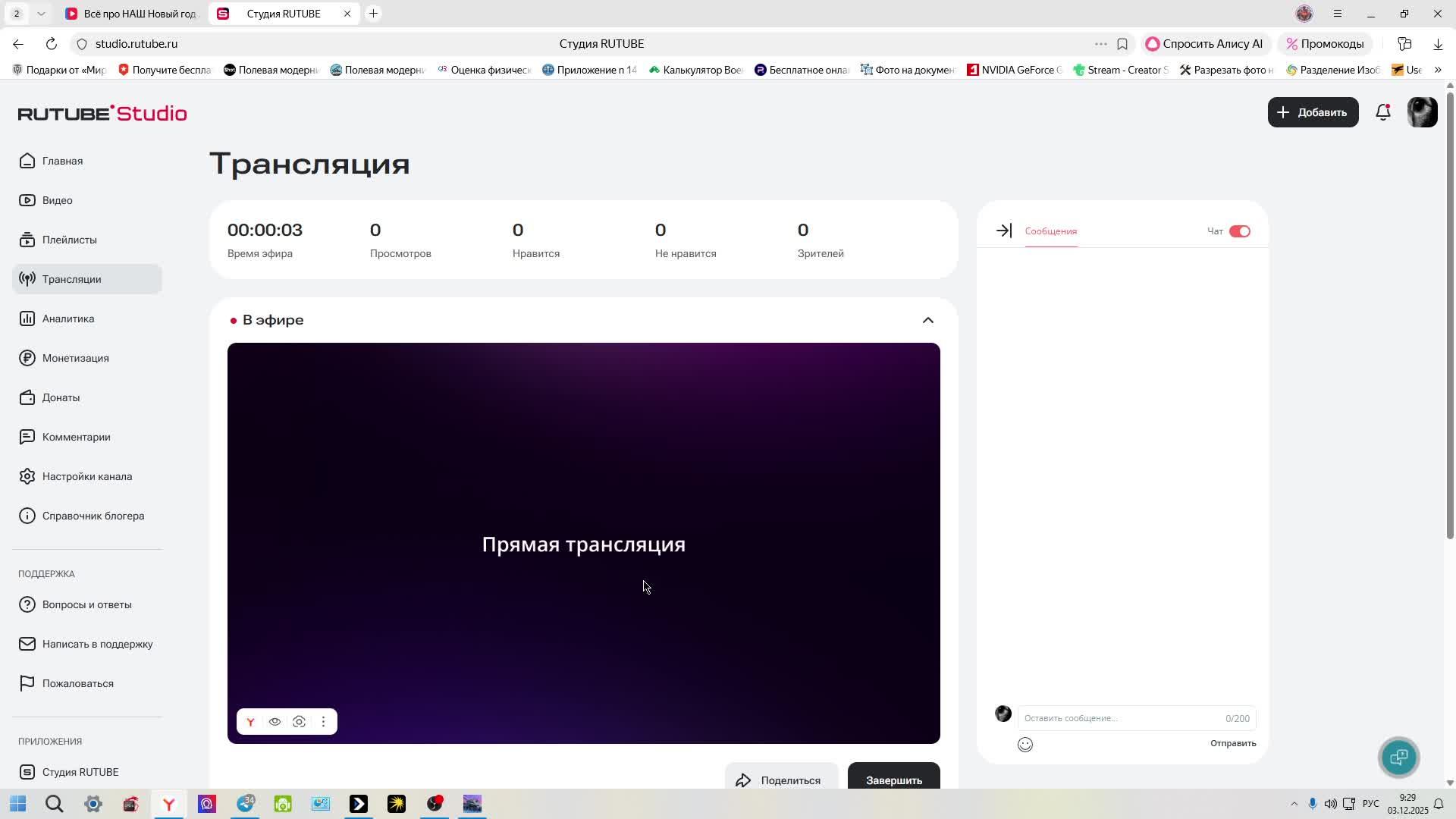Viewport: 1456px width, 819px height.
Task: Click the Оставить сообщение input field
Action: click(x=1119, y=718)
